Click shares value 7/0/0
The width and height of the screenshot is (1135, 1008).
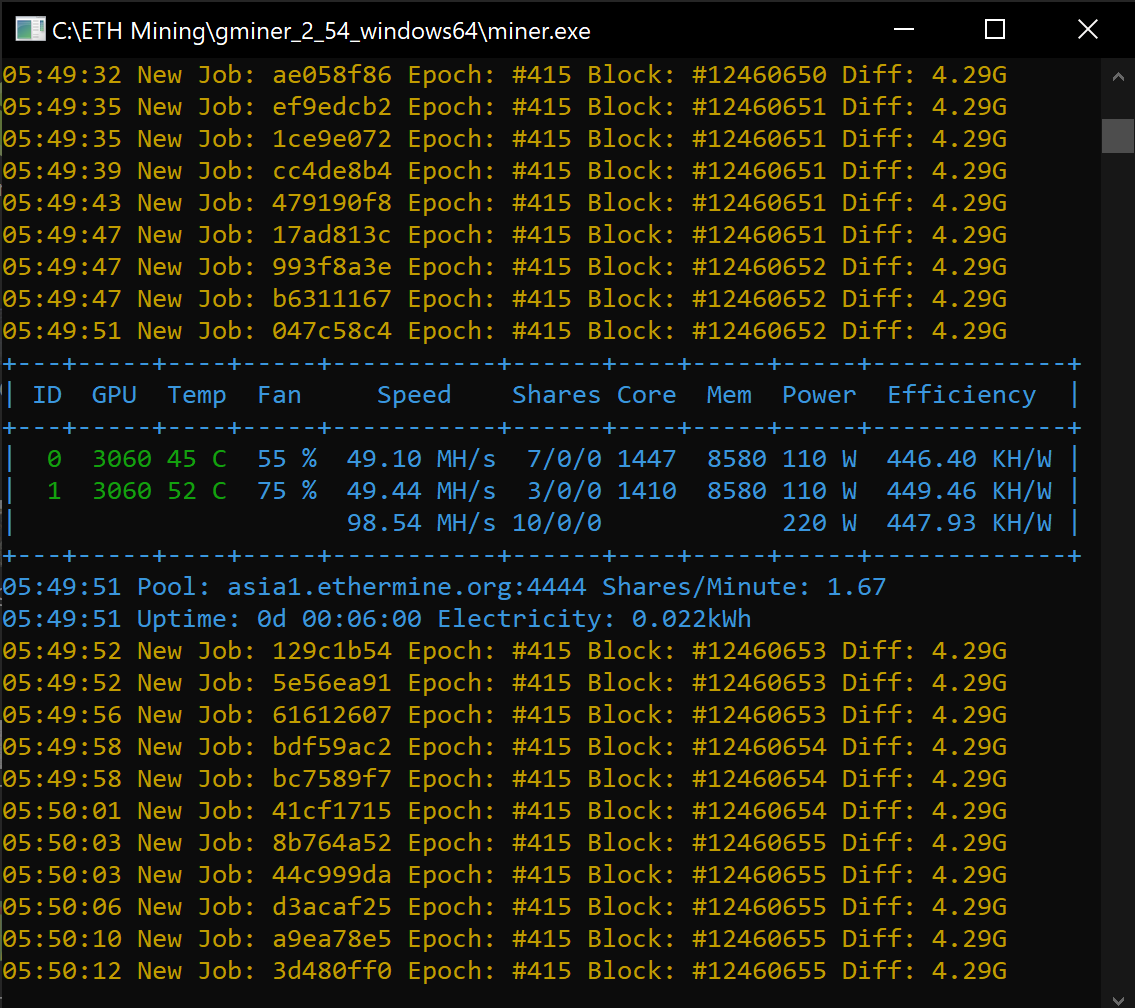coord(564,459)
